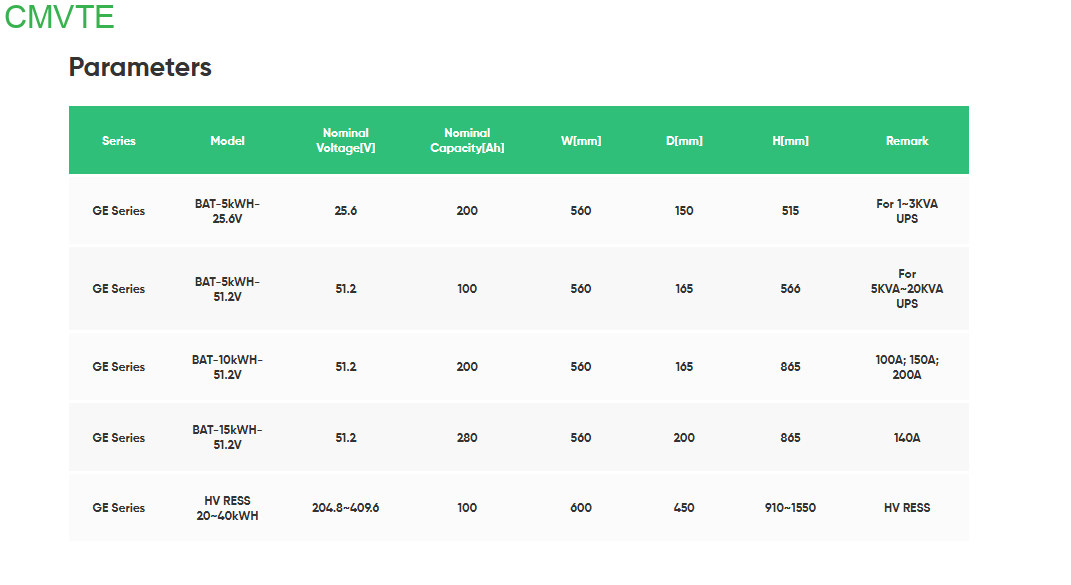Screen dimensions: 1071x585
Task: Select the W[mm] column header
Action: point(581,141)
